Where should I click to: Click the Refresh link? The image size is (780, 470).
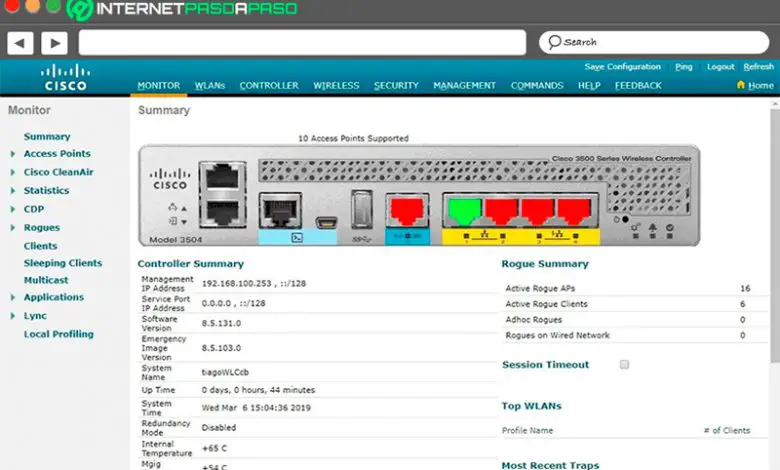click(x=758, y=67)
